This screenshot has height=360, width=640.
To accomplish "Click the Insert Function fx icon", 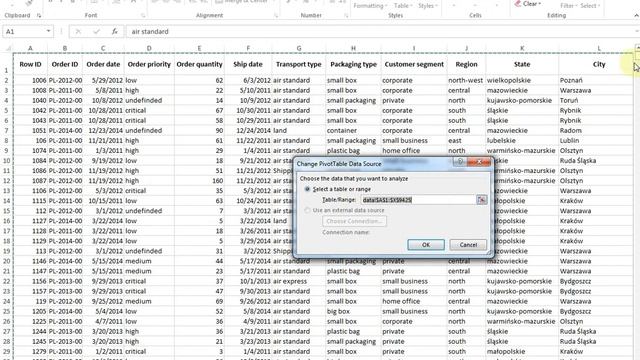I will (x=115, y=31).
